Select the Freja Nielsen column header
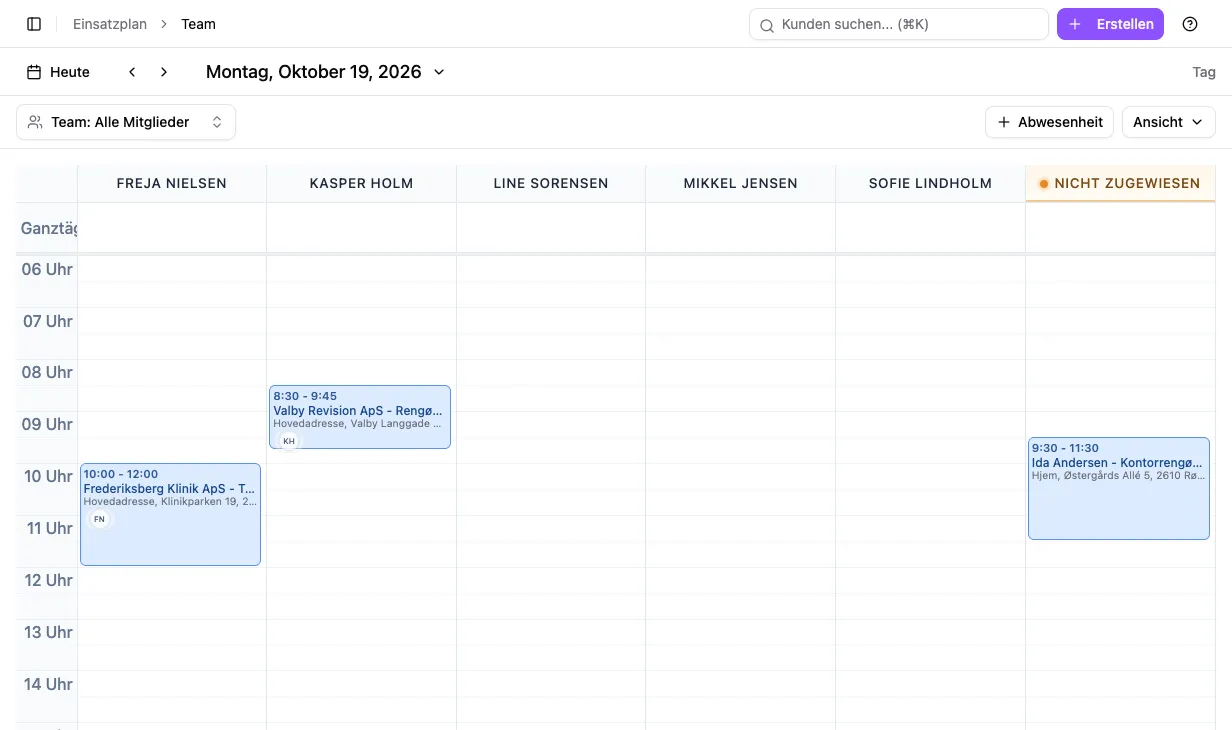The image size is (1232, 730). pyautogui.click(x=172, y=184)
